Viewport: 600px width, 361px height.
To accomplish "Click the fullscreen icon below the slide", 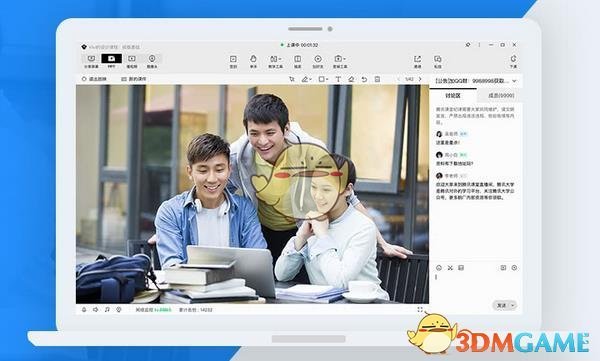I will pyautogui.click(x=420, y=309).
